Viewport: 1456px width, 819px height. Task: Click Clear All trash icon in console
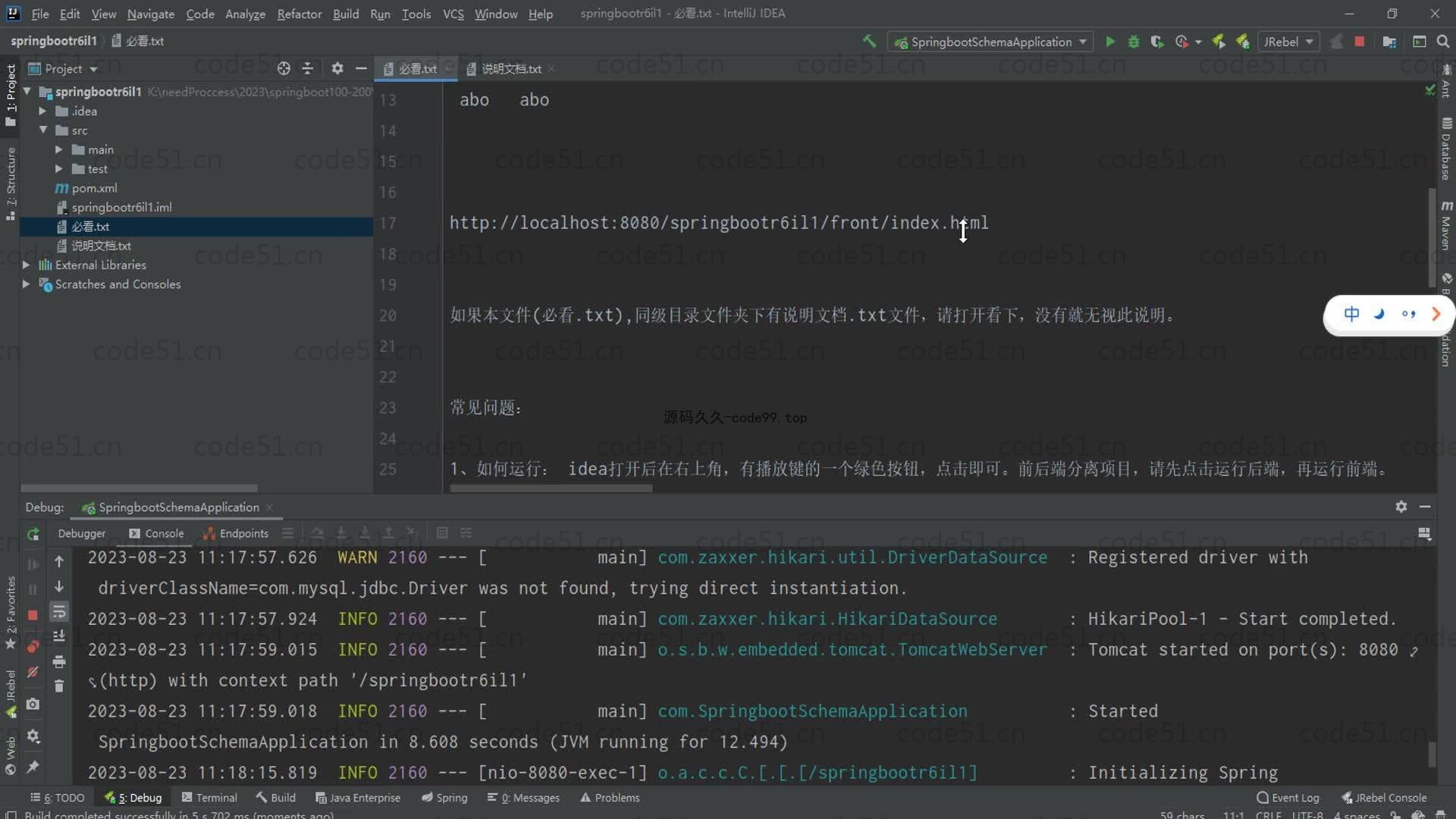click(59, 686)
